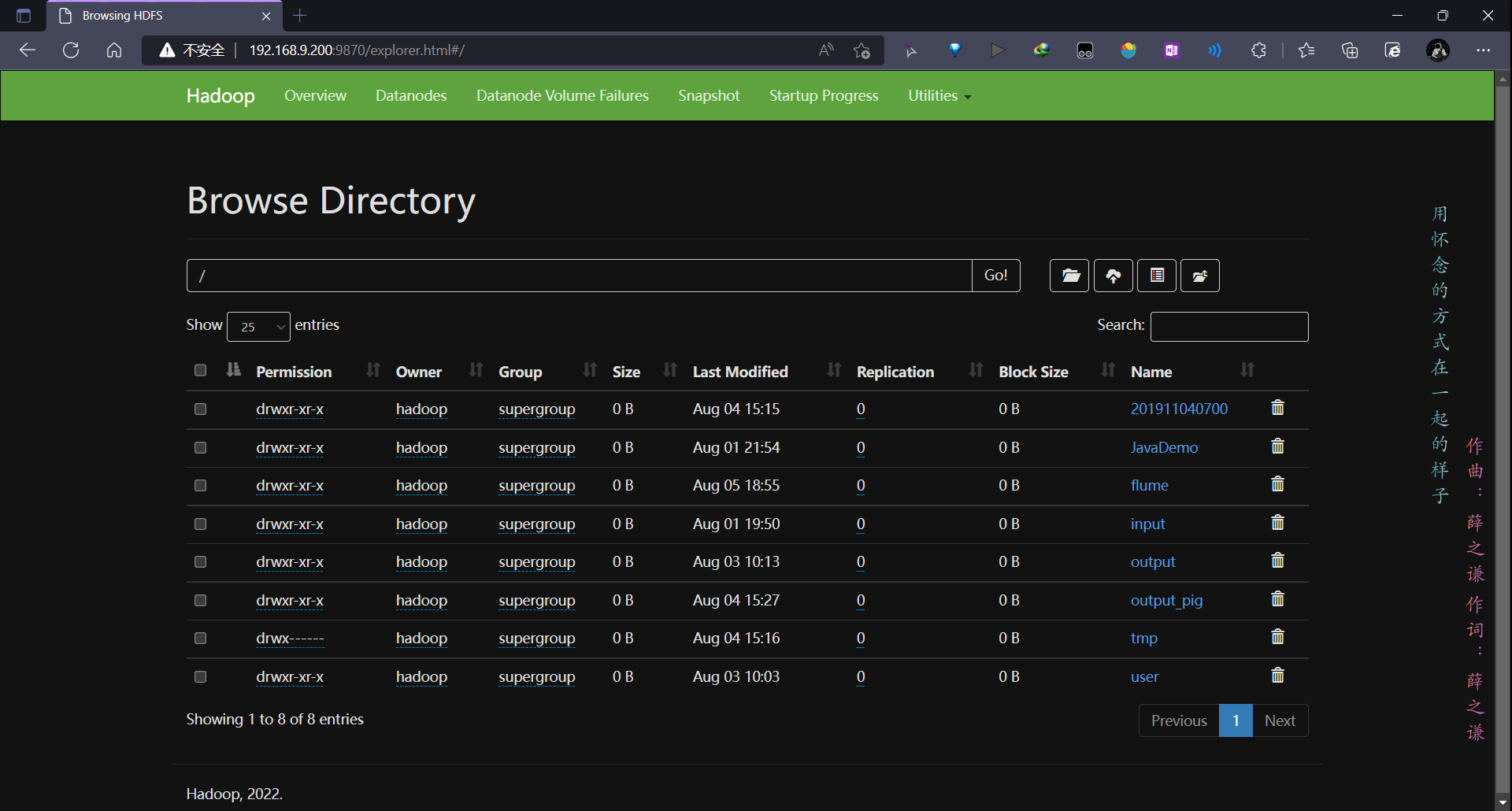Click replication value 0 of the output row
This screenshot has height=811, width=1512.
point(861,561)
